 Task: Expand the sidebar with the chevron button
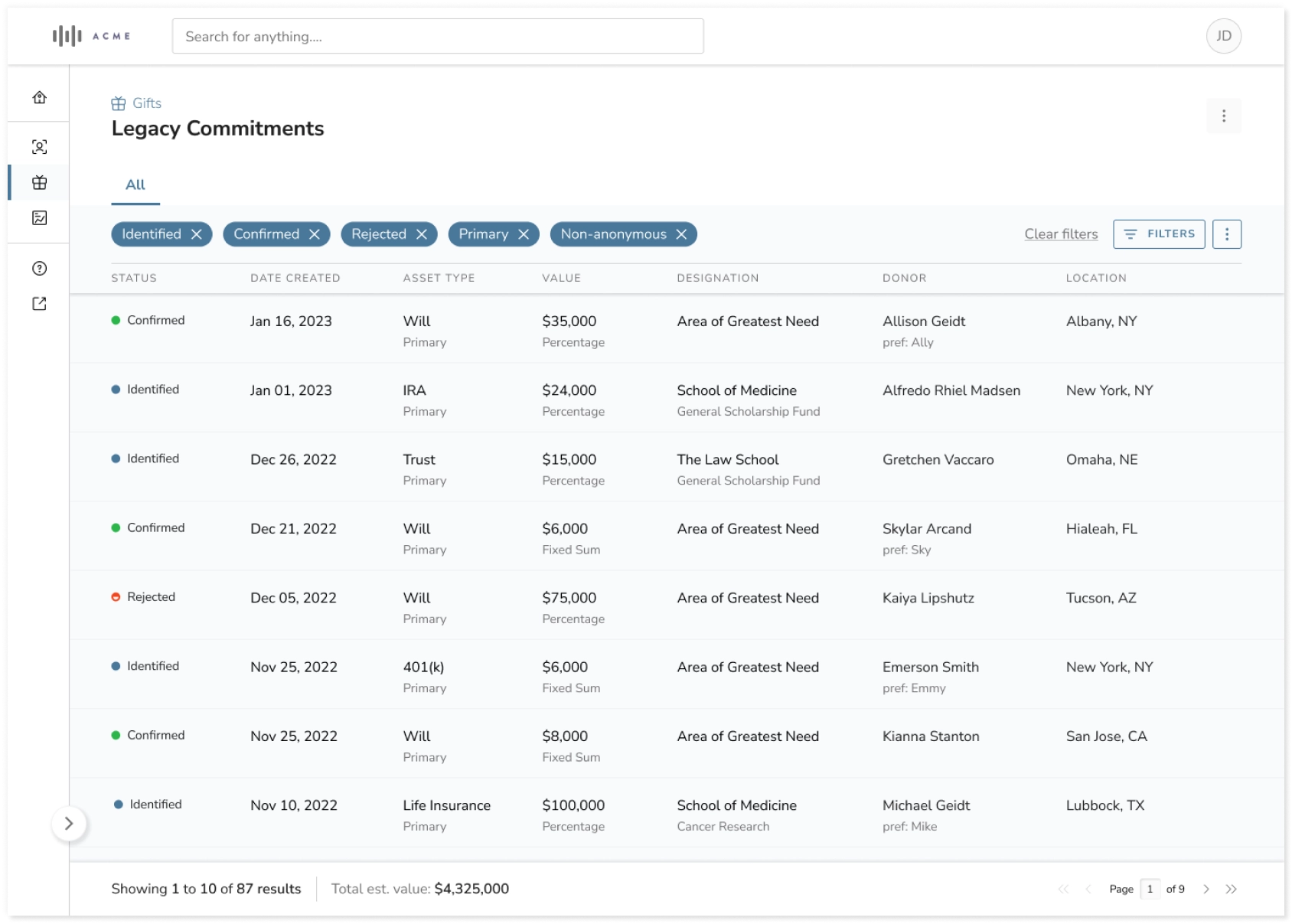[x=69, y=824]
